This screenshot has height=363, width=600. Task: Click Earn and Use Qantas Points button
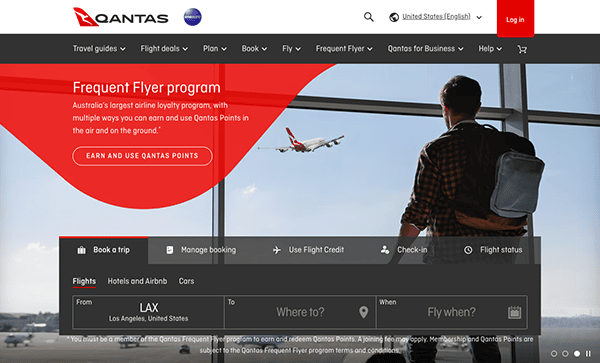pos(142,156)
